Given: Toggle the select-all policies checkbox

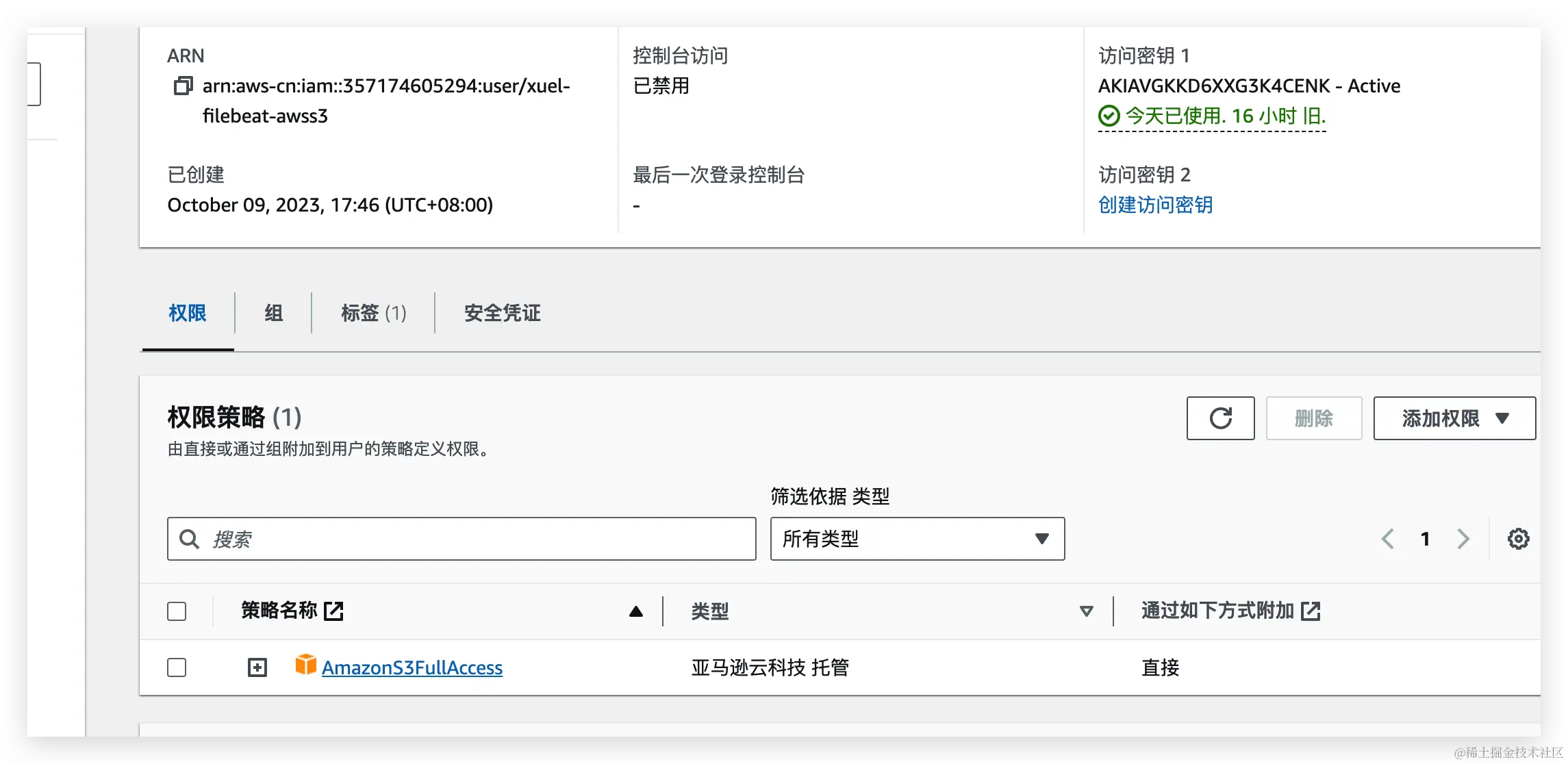Looking at the screenshot, I should [177, 611].
